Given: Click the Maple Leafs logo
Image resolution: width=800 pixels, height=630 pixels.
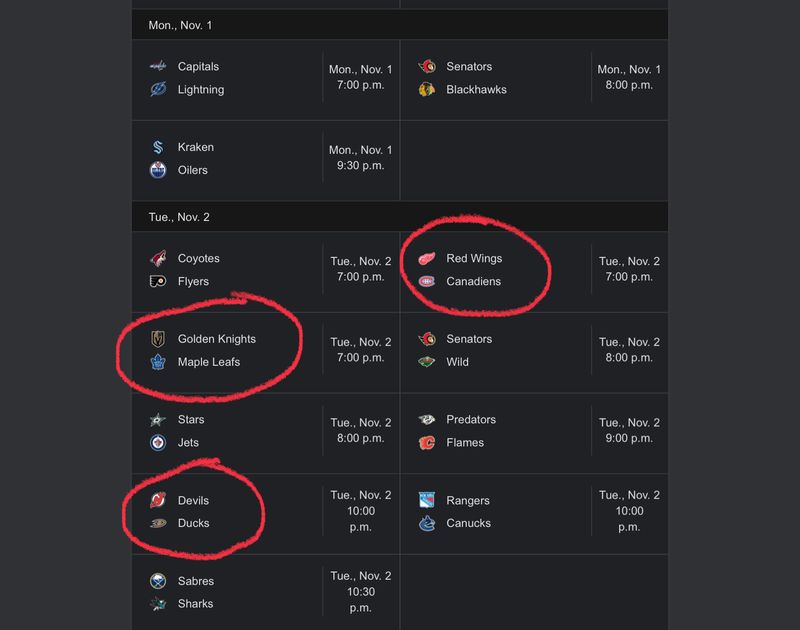Looking at the screenshot, I should [x=158, y=362].
